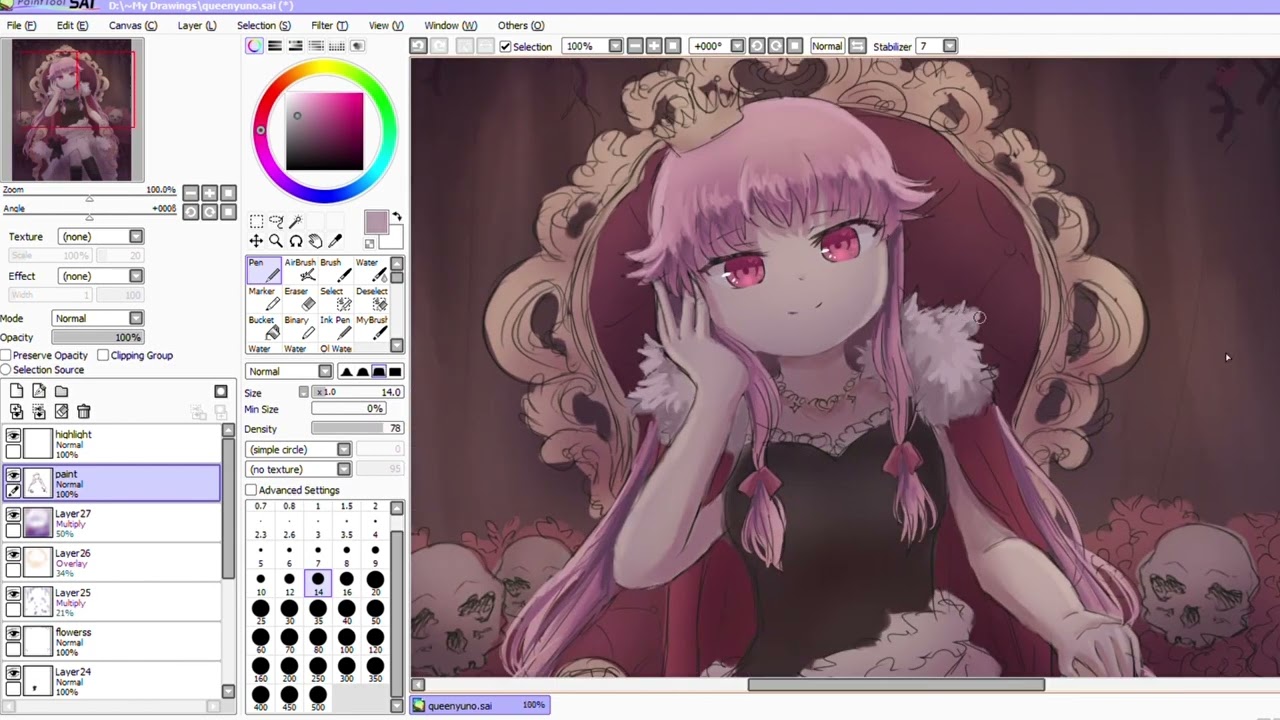Viewport: 1280px width, 720px height.
Task: Activate the rectangular selection tool
Action: coord(256,222)
